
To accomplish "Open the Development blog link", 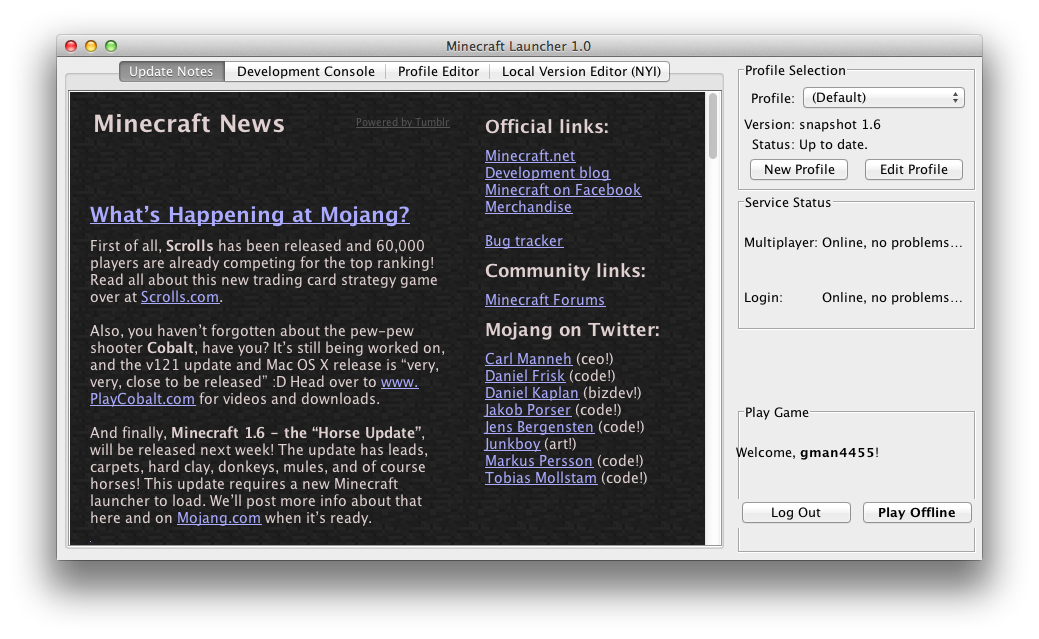I will pyautogui.click(x=547, y=173).
